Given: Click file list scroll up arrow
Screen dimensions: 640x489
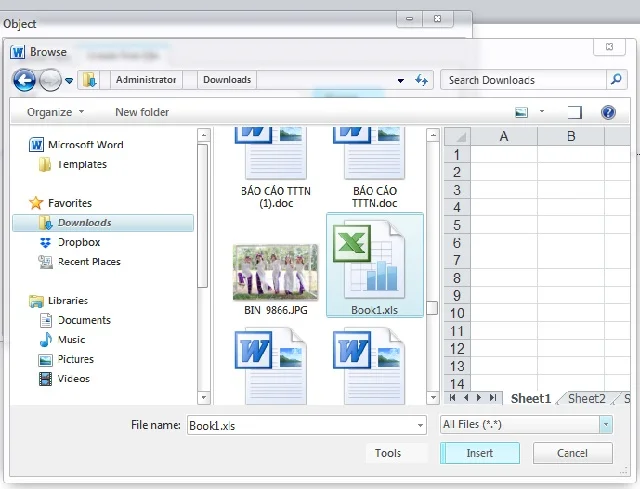Looking at the screenshot, I should pyautogui.click(x=433, y=135).
